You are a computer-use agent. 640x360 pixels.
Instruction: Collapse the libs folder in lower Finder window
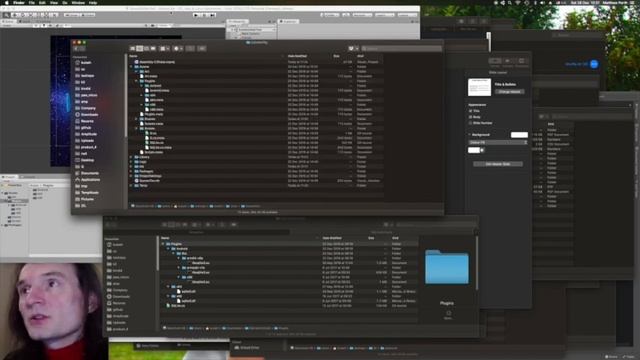coord(173,253)
